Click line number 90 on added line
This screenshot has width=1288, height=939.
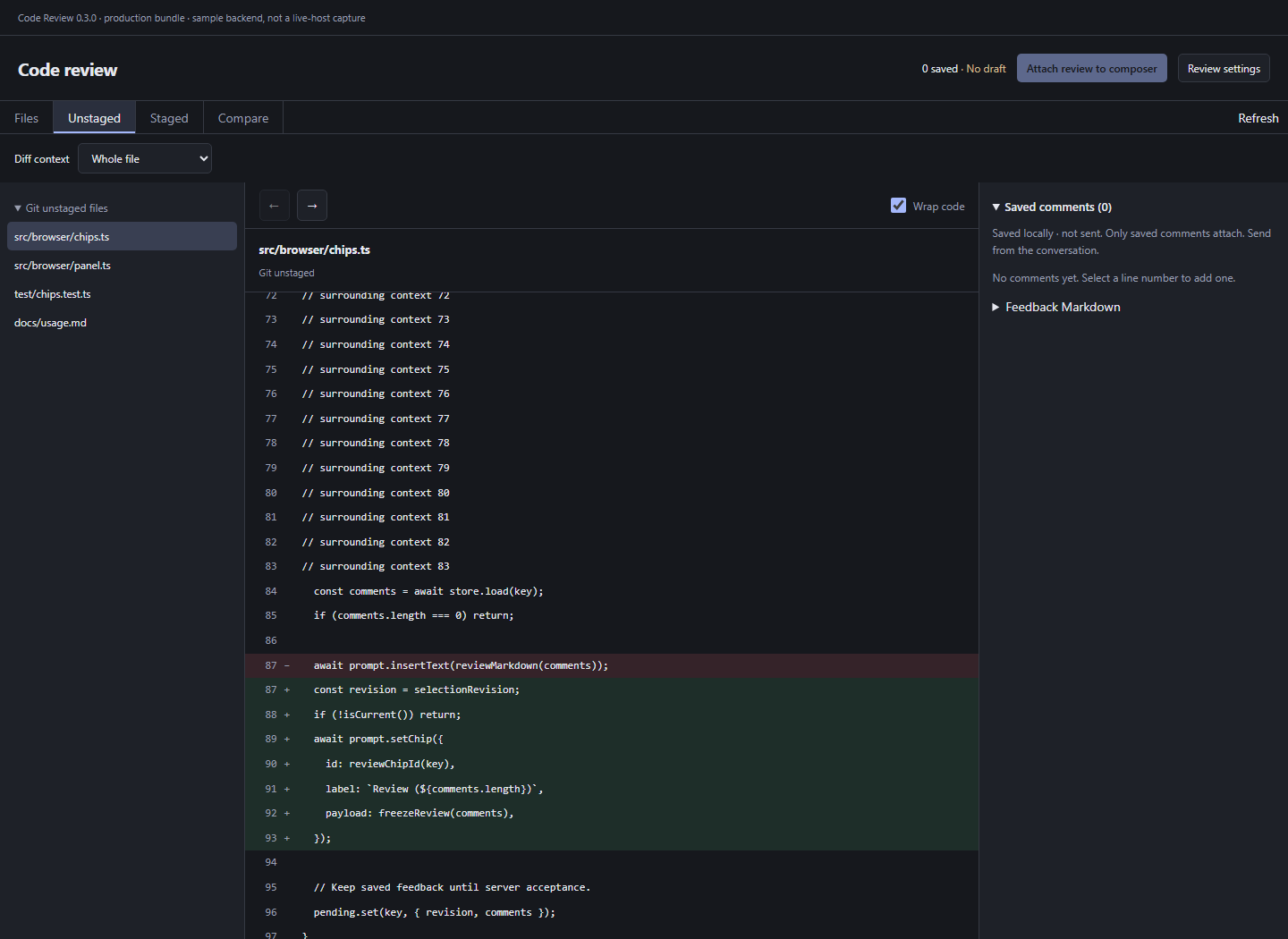click(270, 764)
